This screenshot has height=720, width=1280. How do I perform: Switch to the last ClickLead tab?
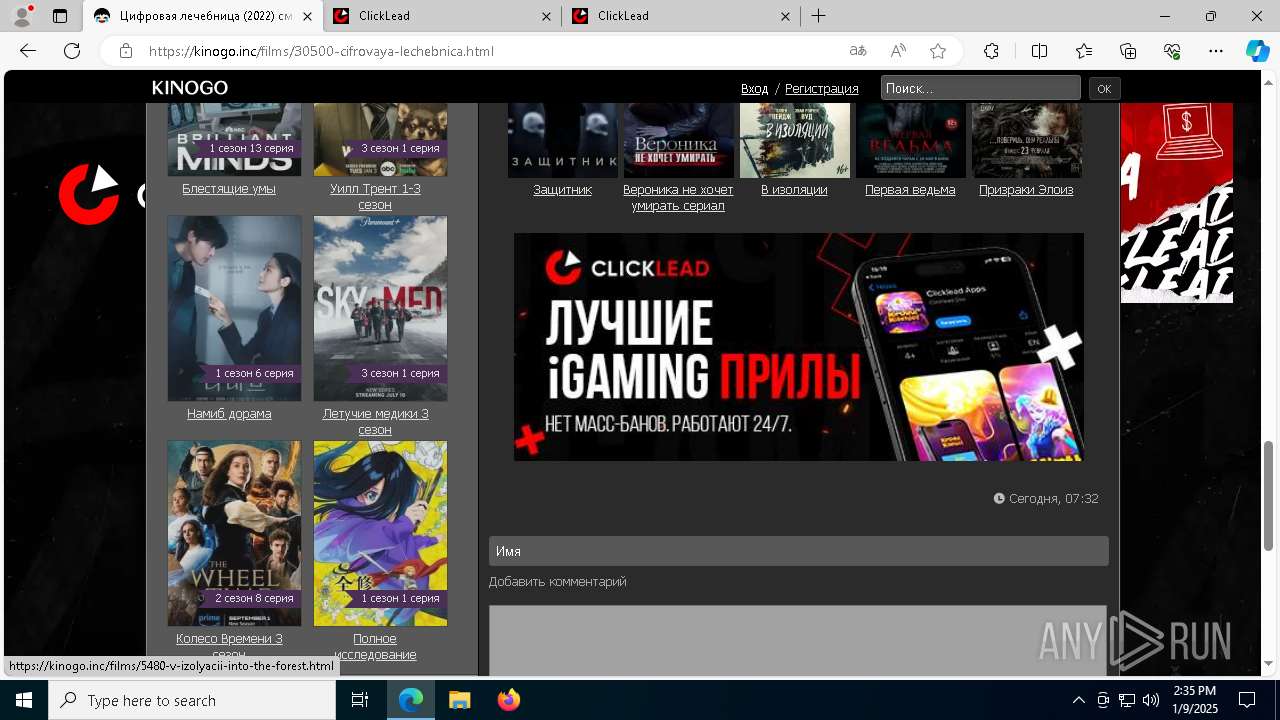pyautogui.click(x=681, y=16)
